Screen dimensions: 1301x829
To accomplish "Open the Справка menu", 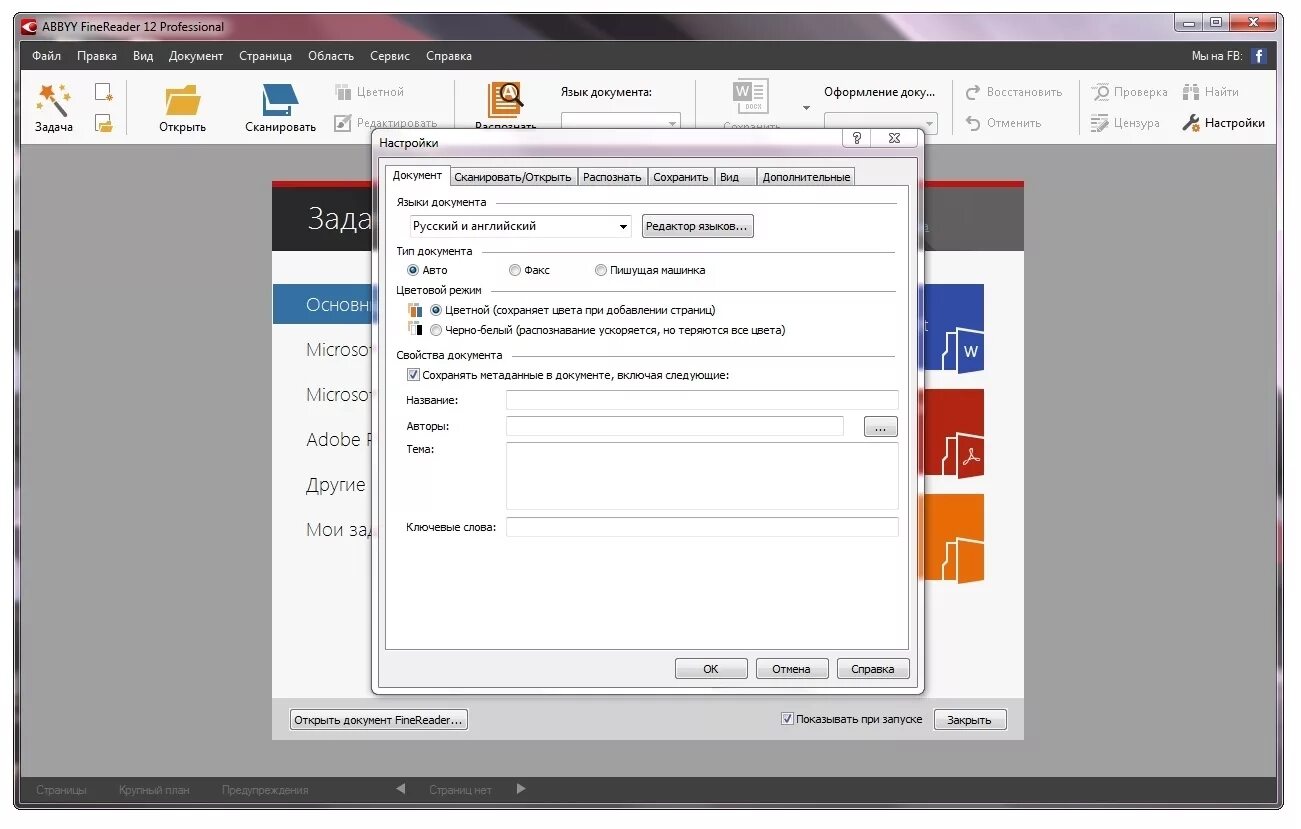I will (x=449, y=56).
